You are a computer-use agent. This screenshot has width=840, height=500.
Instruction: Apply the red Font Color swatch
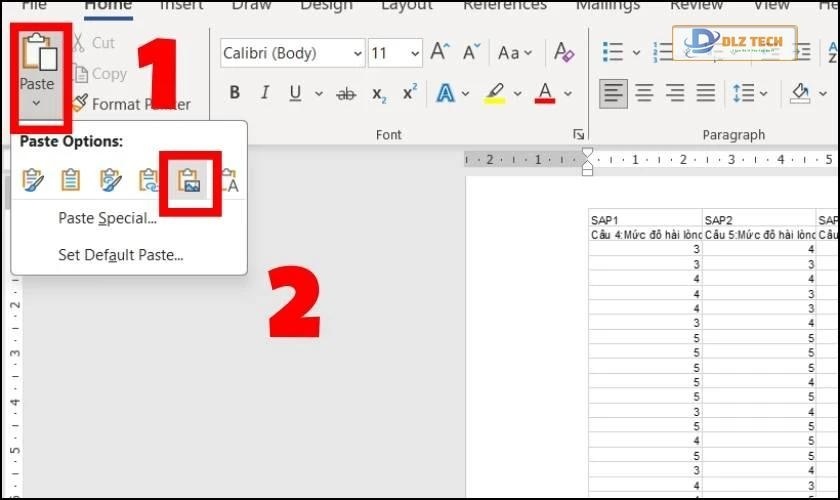(545, 94)
